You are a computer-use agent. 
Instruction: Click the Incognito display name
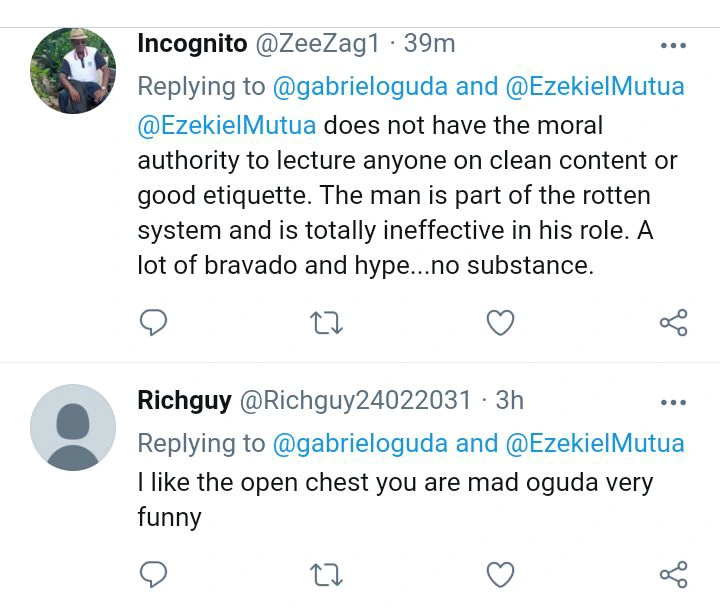192,44
